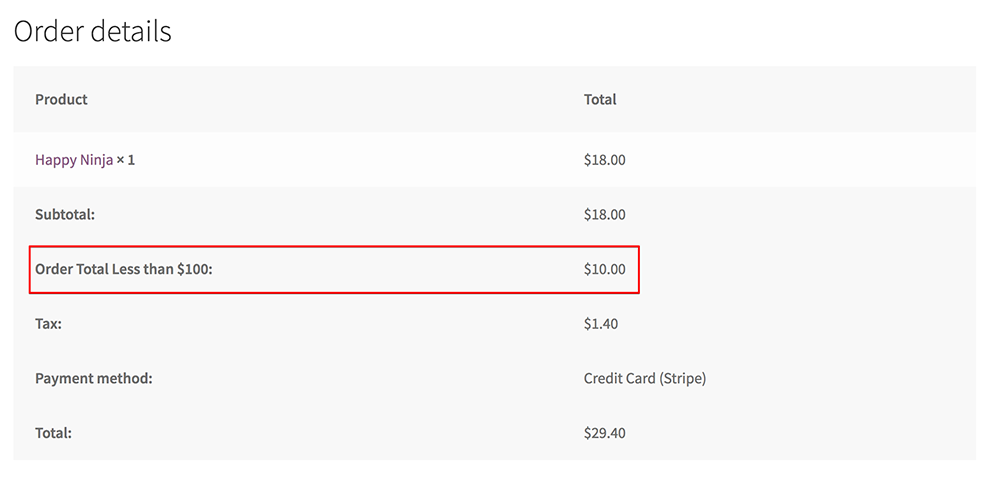This screenshot has height=485, width=1000.
Task: Click the $1.40 tax amount
Action: [x=600, y=324]
